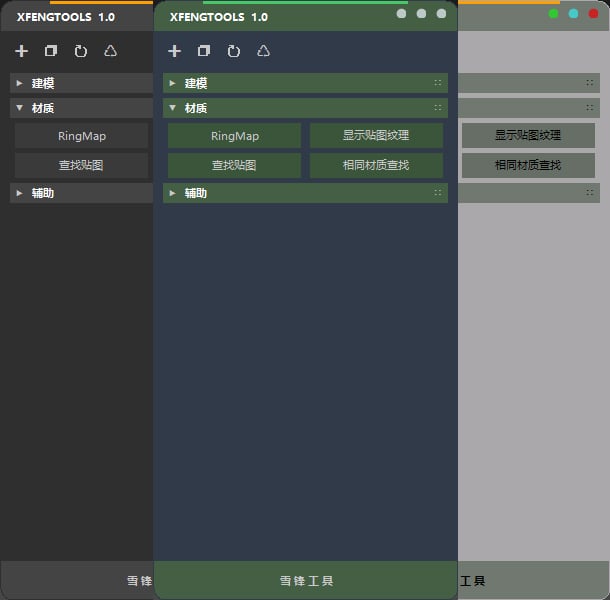The height and width of the screenshot is (600, 610).
Task: Click the recycle triangle icon in the dark gray panel
Action: tap(110, 51)
